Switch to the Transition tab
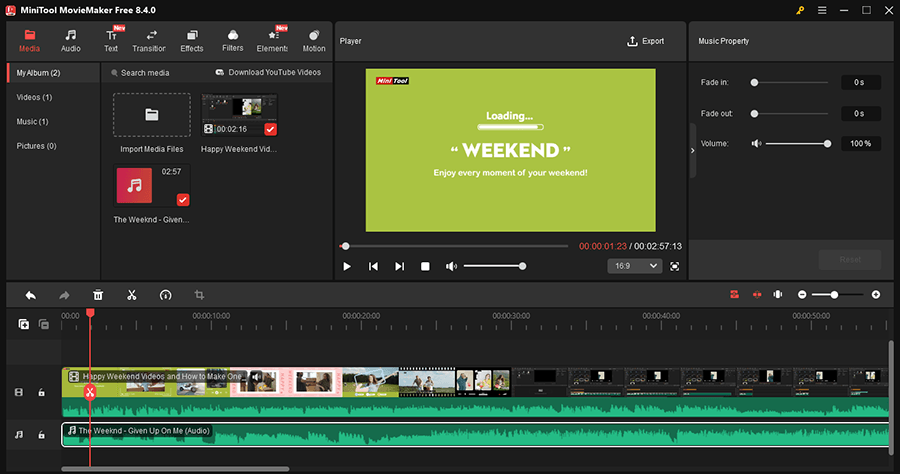900x474 pixels. pos(149,41)
